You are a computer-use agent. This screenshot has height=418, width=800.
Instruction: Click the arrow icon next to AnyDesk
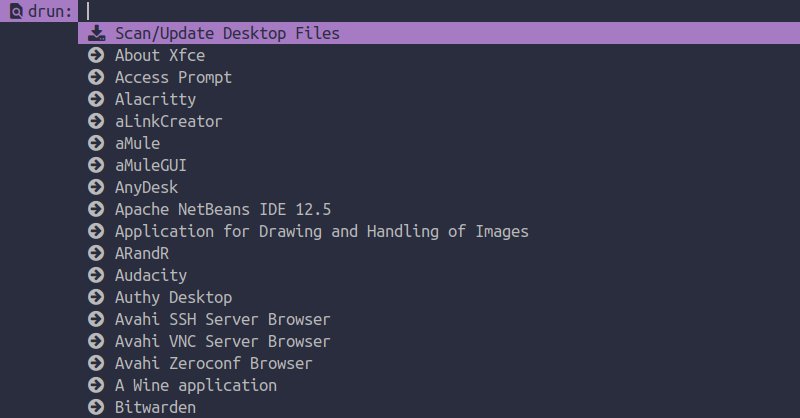click(x=96, y=187)
